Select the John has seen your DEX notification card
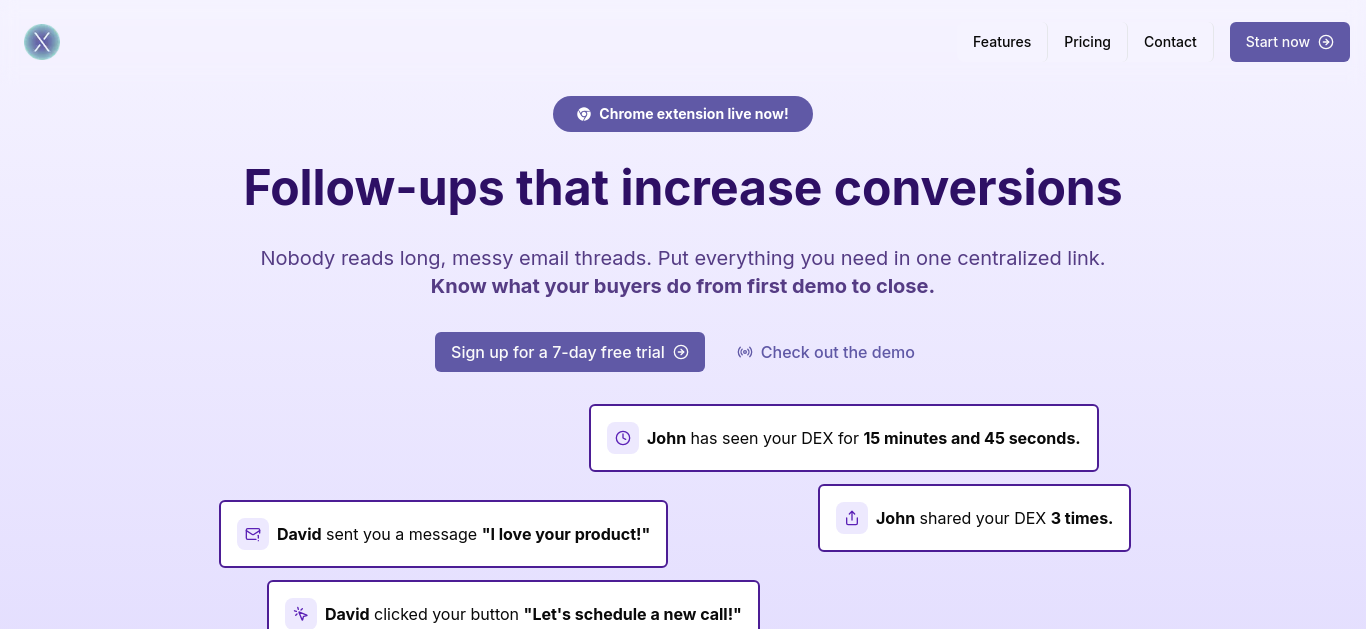 [x=844, y=438]
